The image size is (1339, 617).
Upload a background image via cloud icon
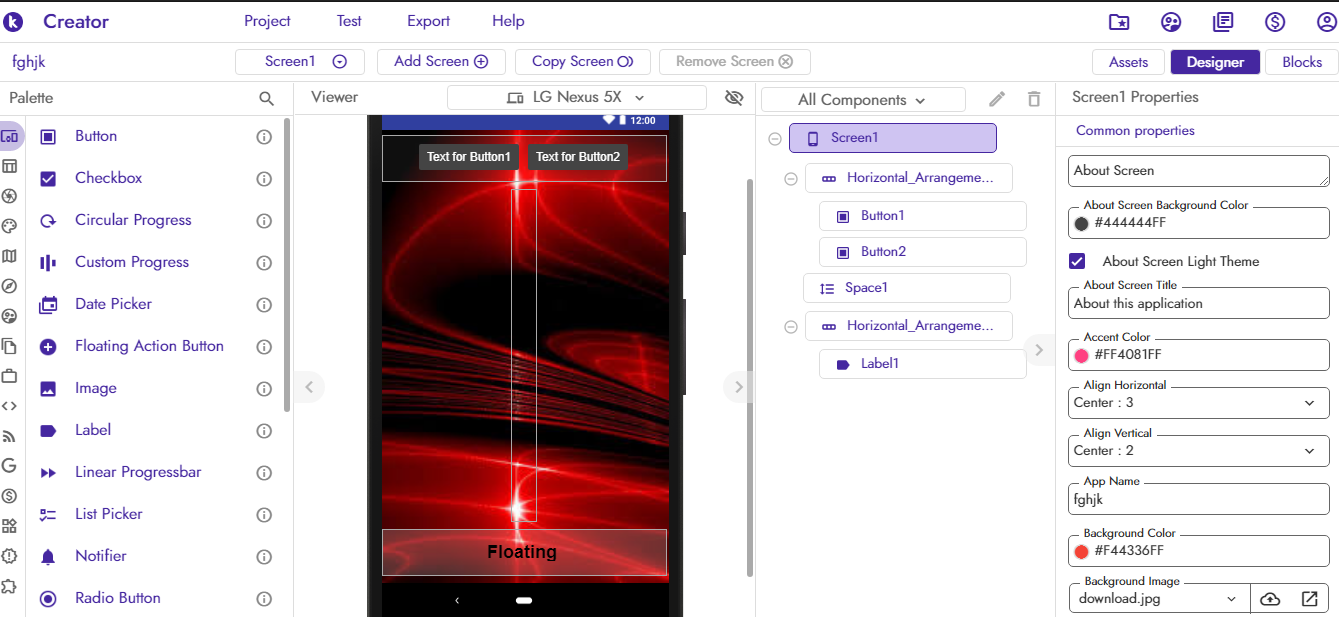(x=1270, y=599)
